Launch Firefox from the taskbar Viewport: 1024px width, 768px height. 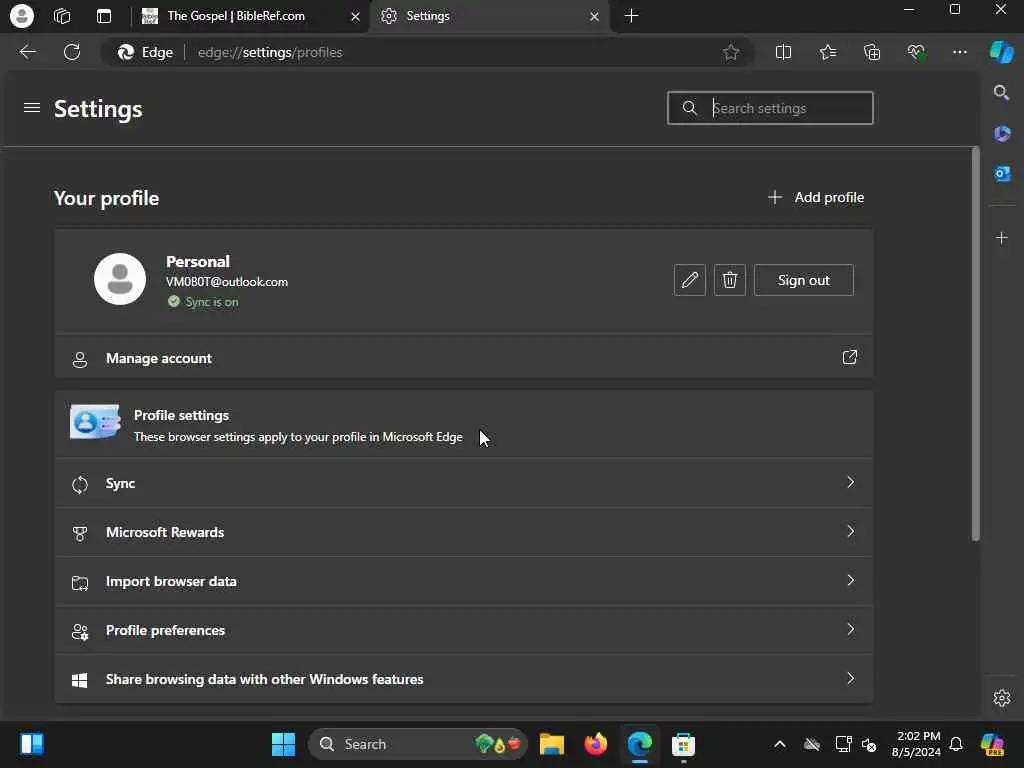(x=596, y=744)
